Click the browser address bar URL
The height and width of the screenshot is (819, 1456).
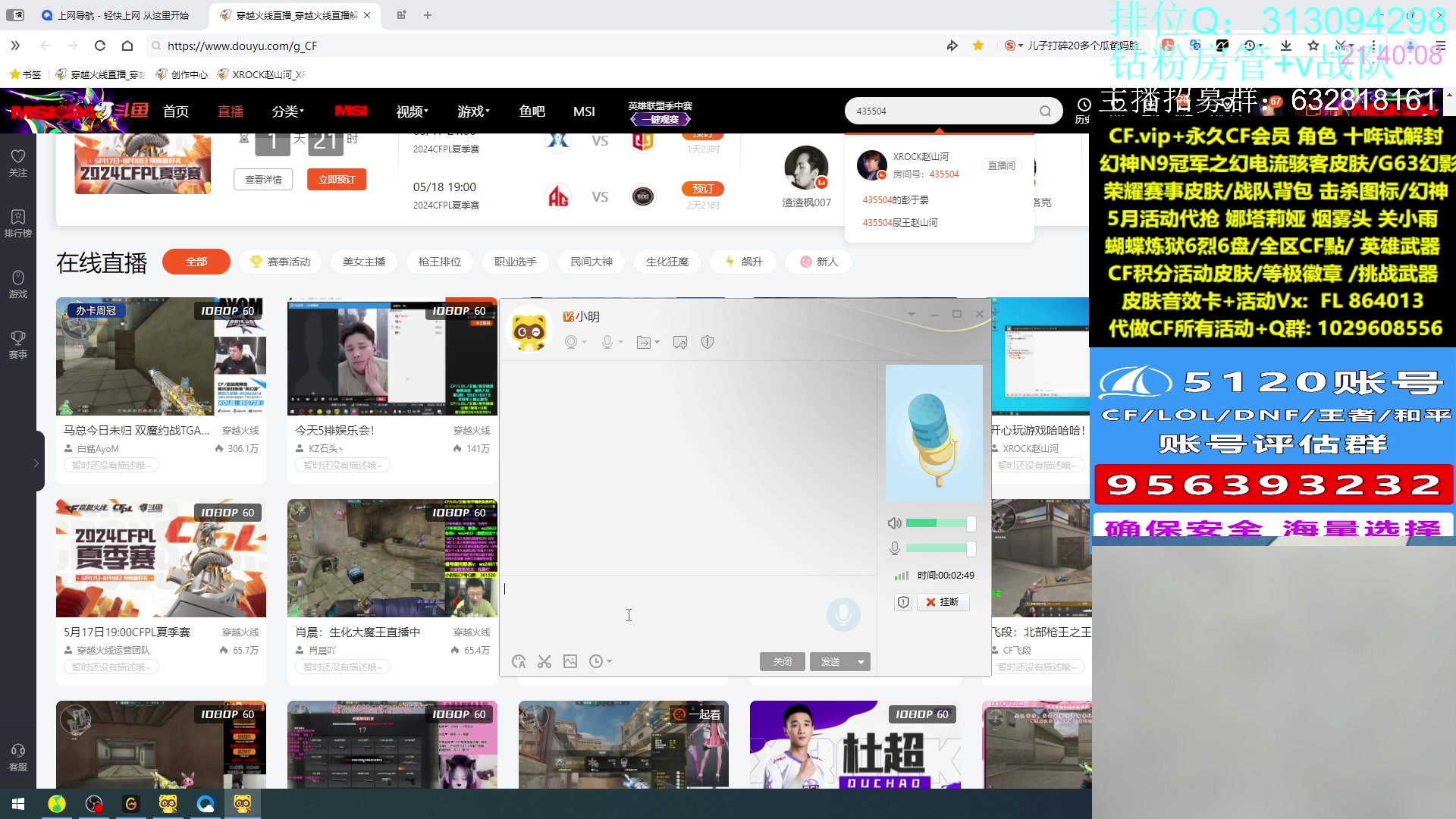coord(242,45)
